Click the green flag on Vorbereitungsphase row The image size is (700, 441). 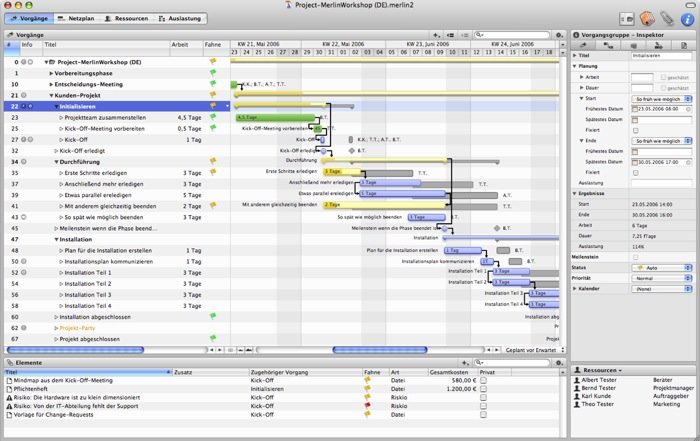(x=213, y=72)
